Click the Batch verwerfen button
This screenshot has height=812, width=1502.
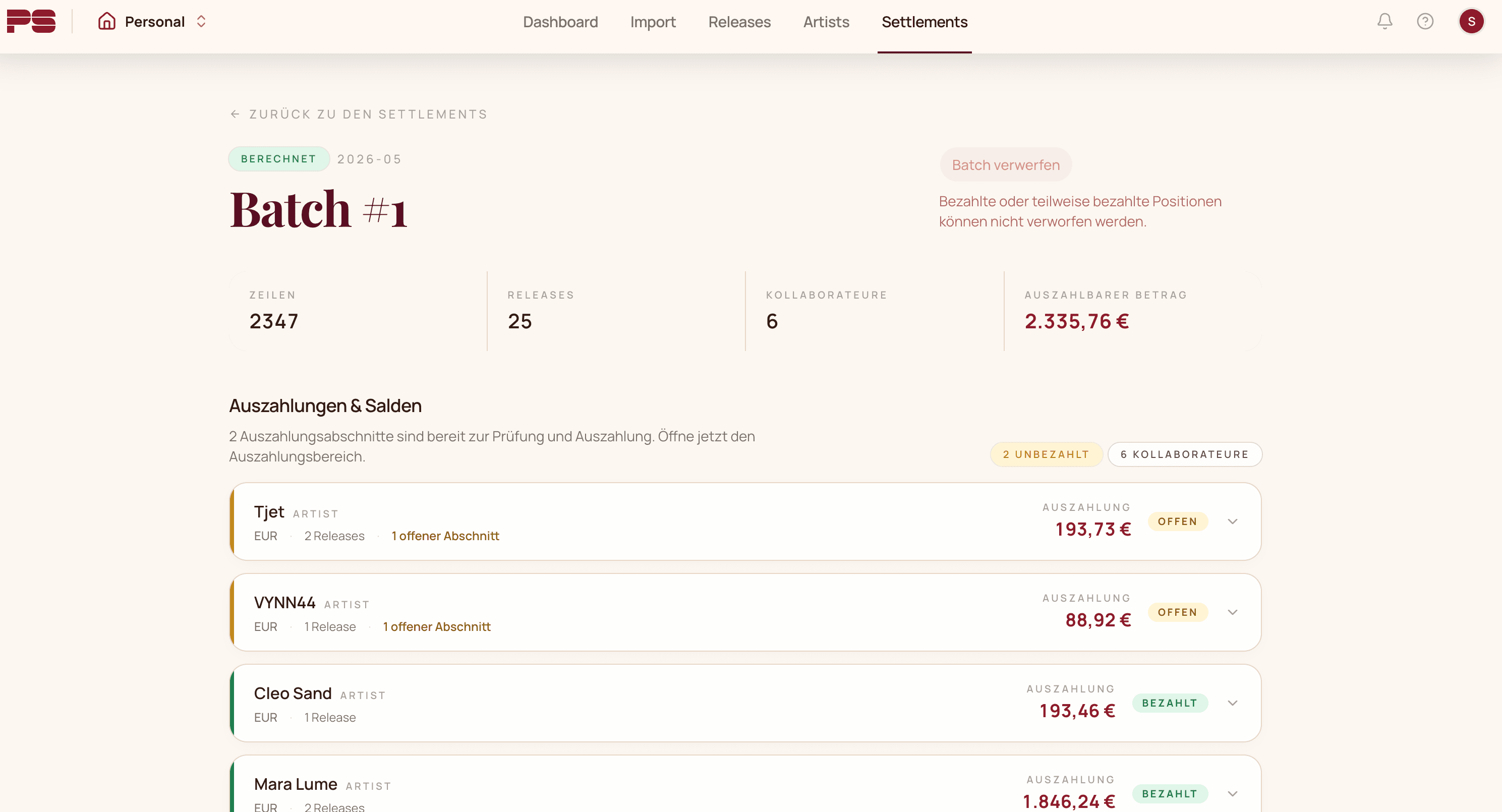(x=1006, y=165)
